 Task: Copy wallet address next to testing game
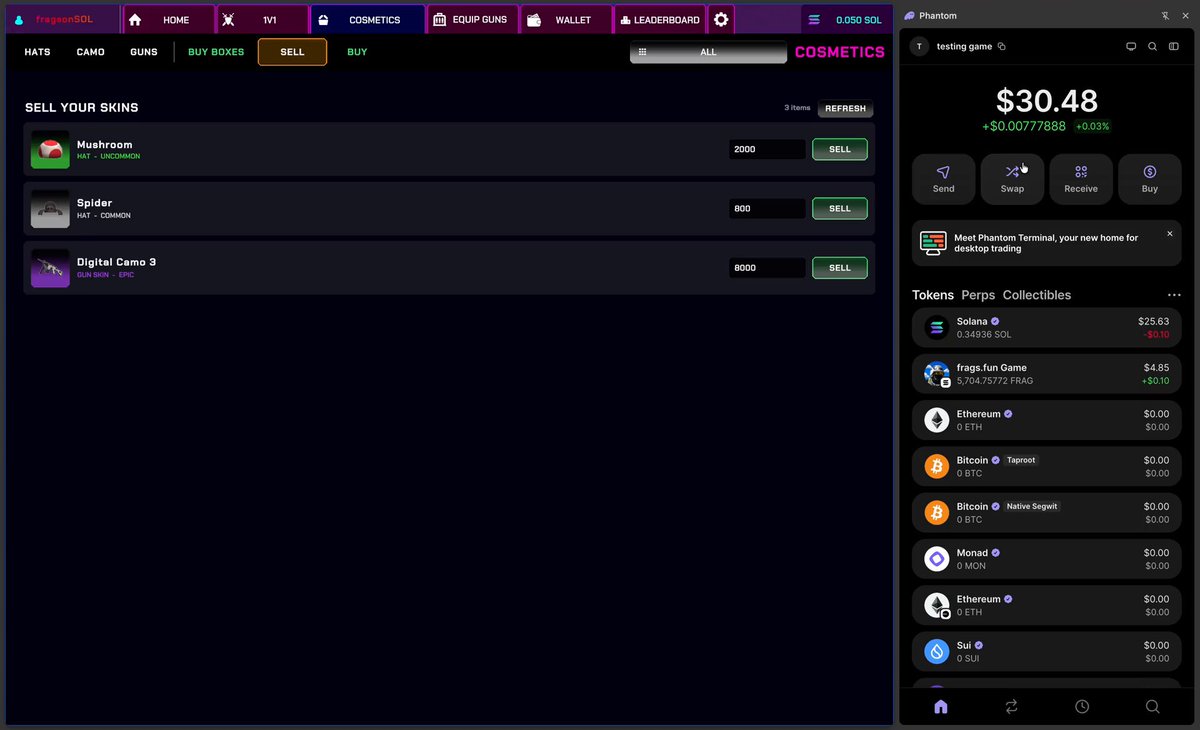point(1002,47)
